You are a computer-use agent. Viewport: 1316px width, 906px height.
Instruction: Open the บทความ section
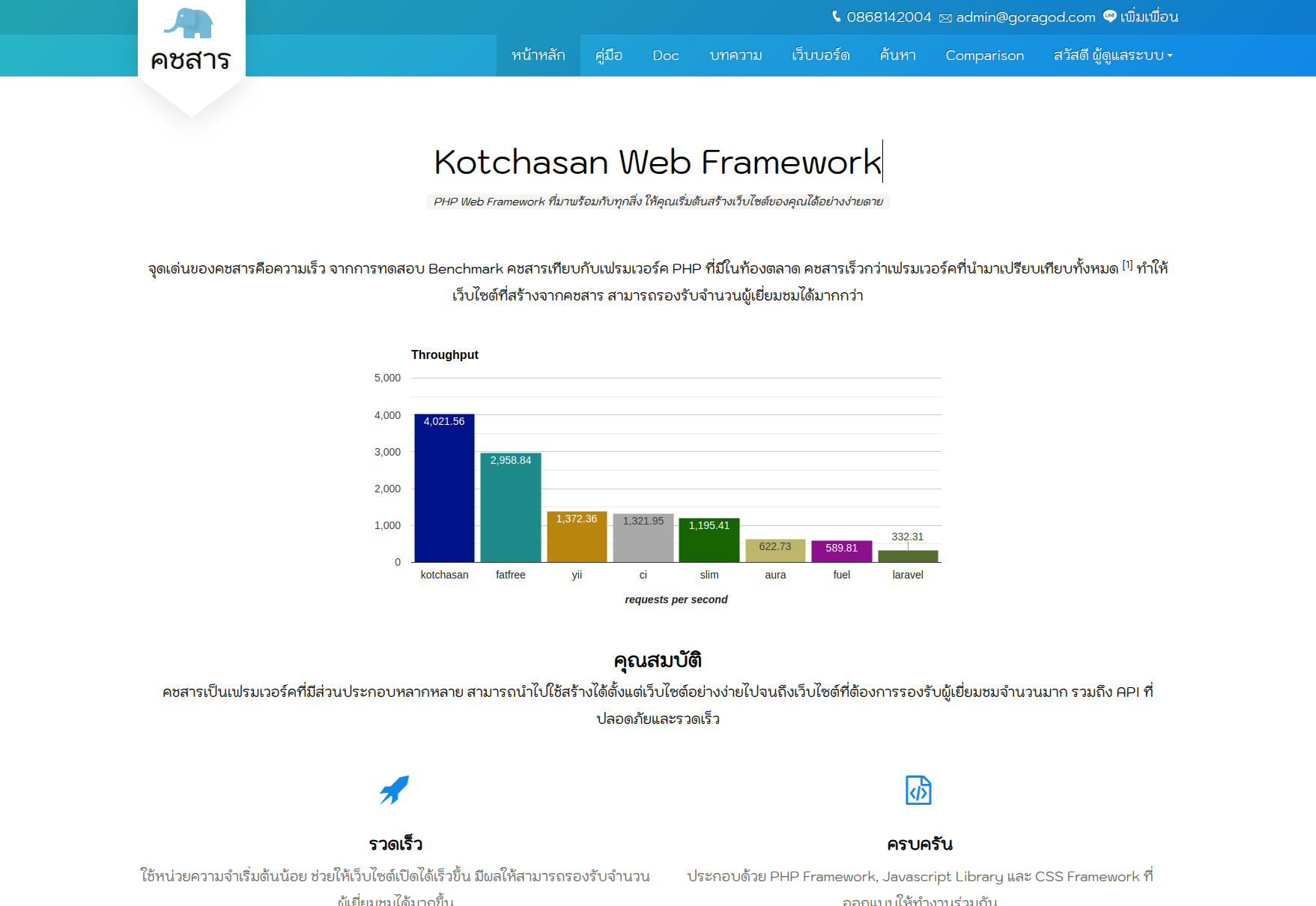(x=736, y=55)
